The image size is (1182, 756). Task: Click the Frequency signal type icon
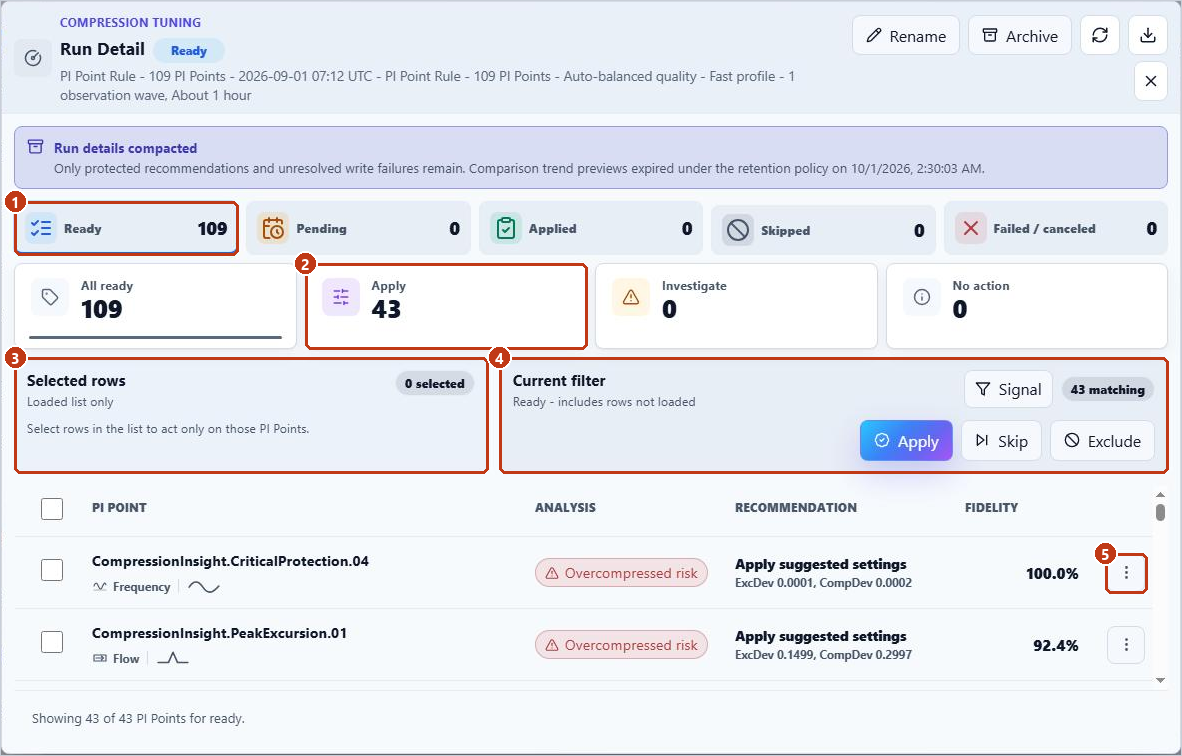tap(100, 586)
